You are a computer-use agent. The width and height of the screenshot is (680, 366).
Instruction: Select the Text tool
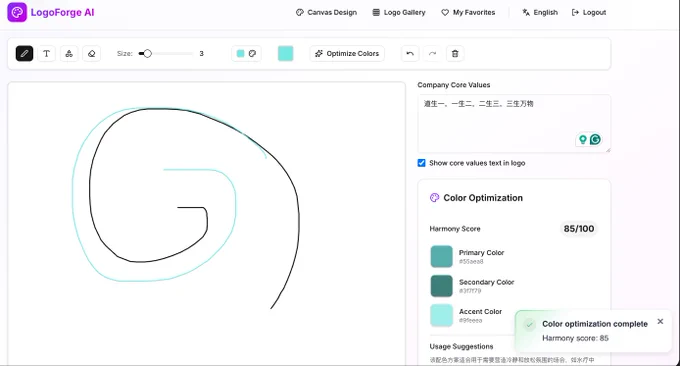coord(46,53)
